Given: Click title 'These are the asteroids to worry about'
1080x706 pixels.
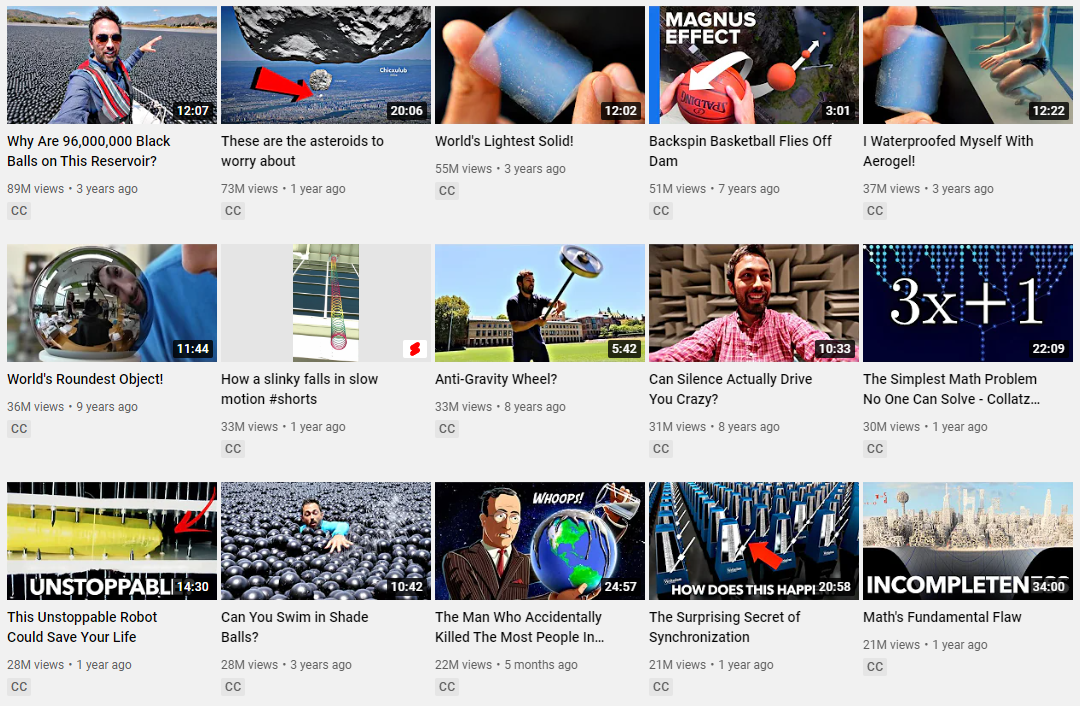Looking at the screenshot, I should 302,151.
